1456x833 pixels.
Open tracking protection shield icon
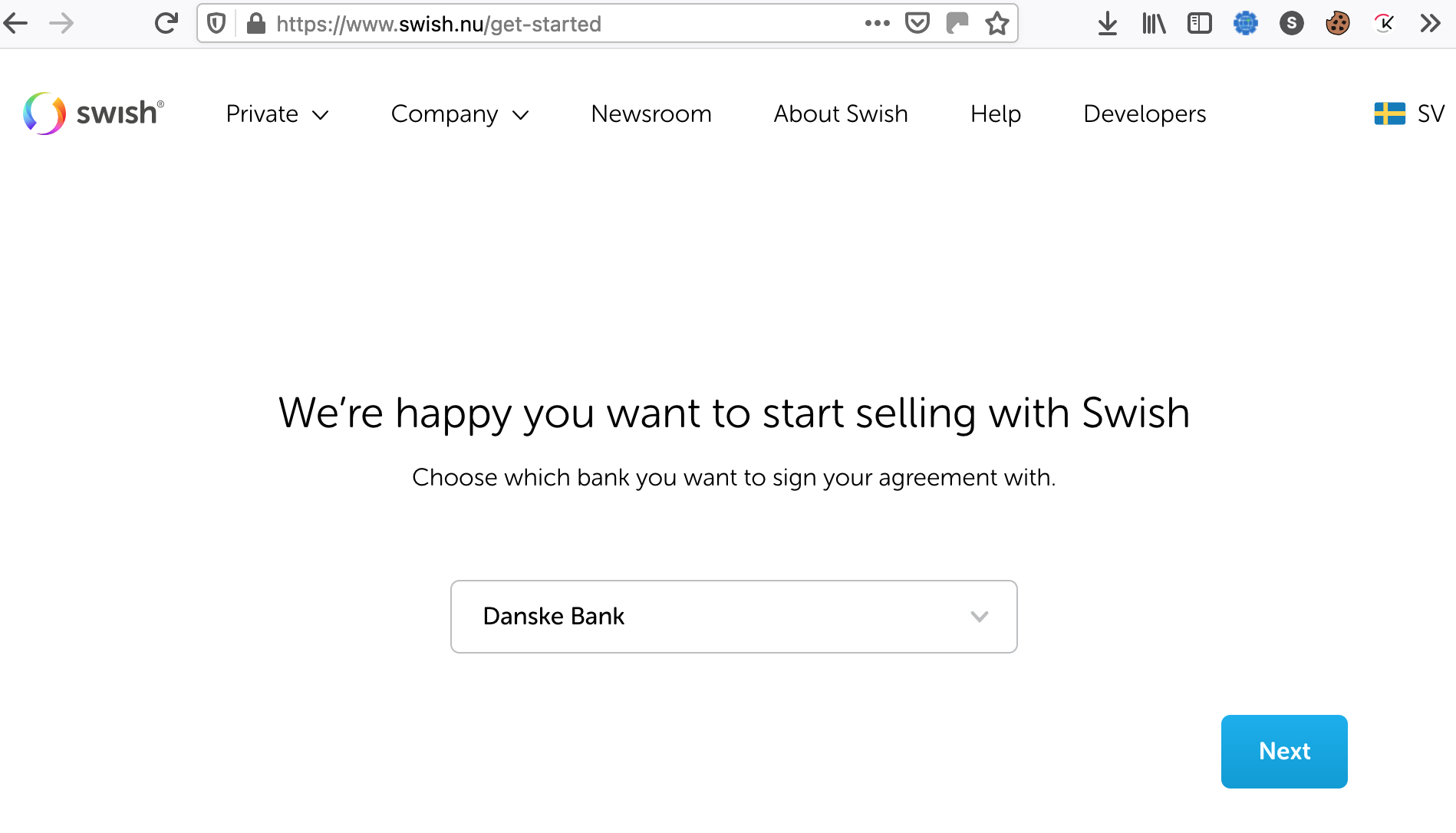click(217, 24)
